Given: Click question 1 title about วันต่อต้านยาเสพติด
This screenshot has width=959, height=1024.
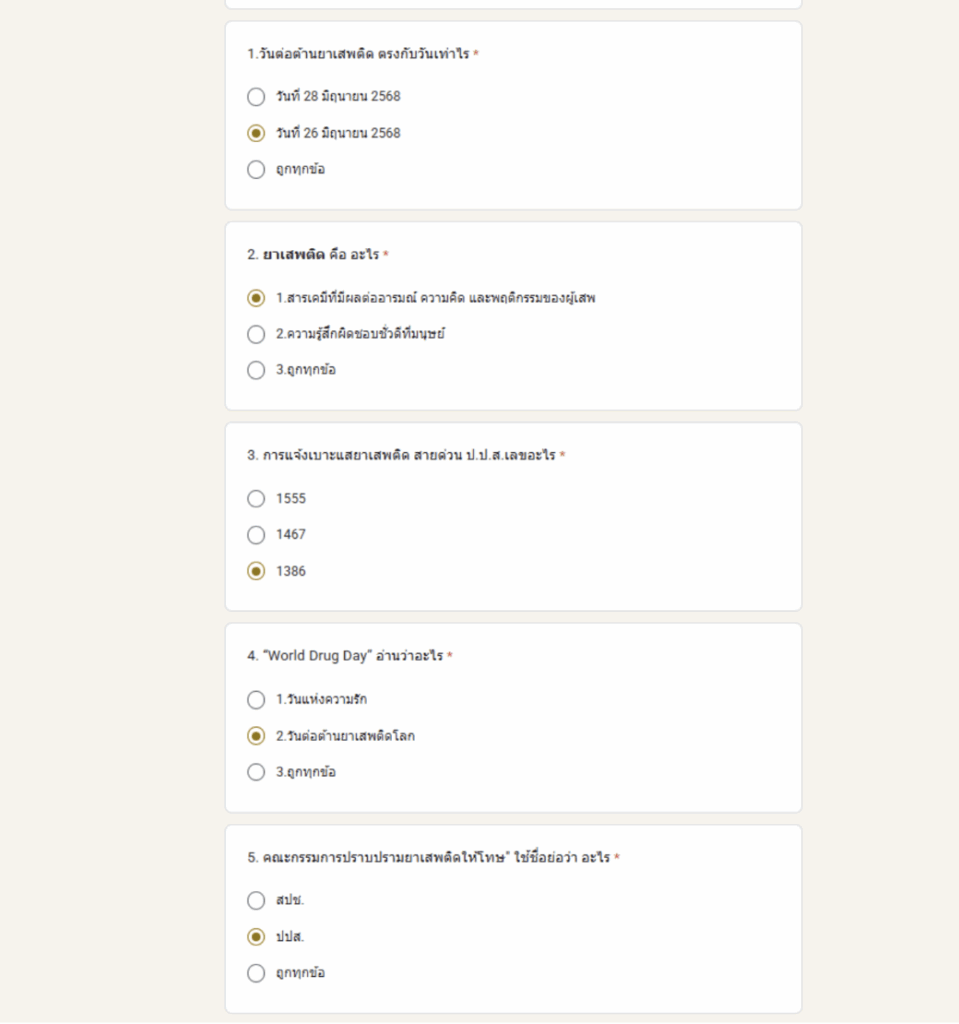Looking at the screenshot, I should pos(358,54).
